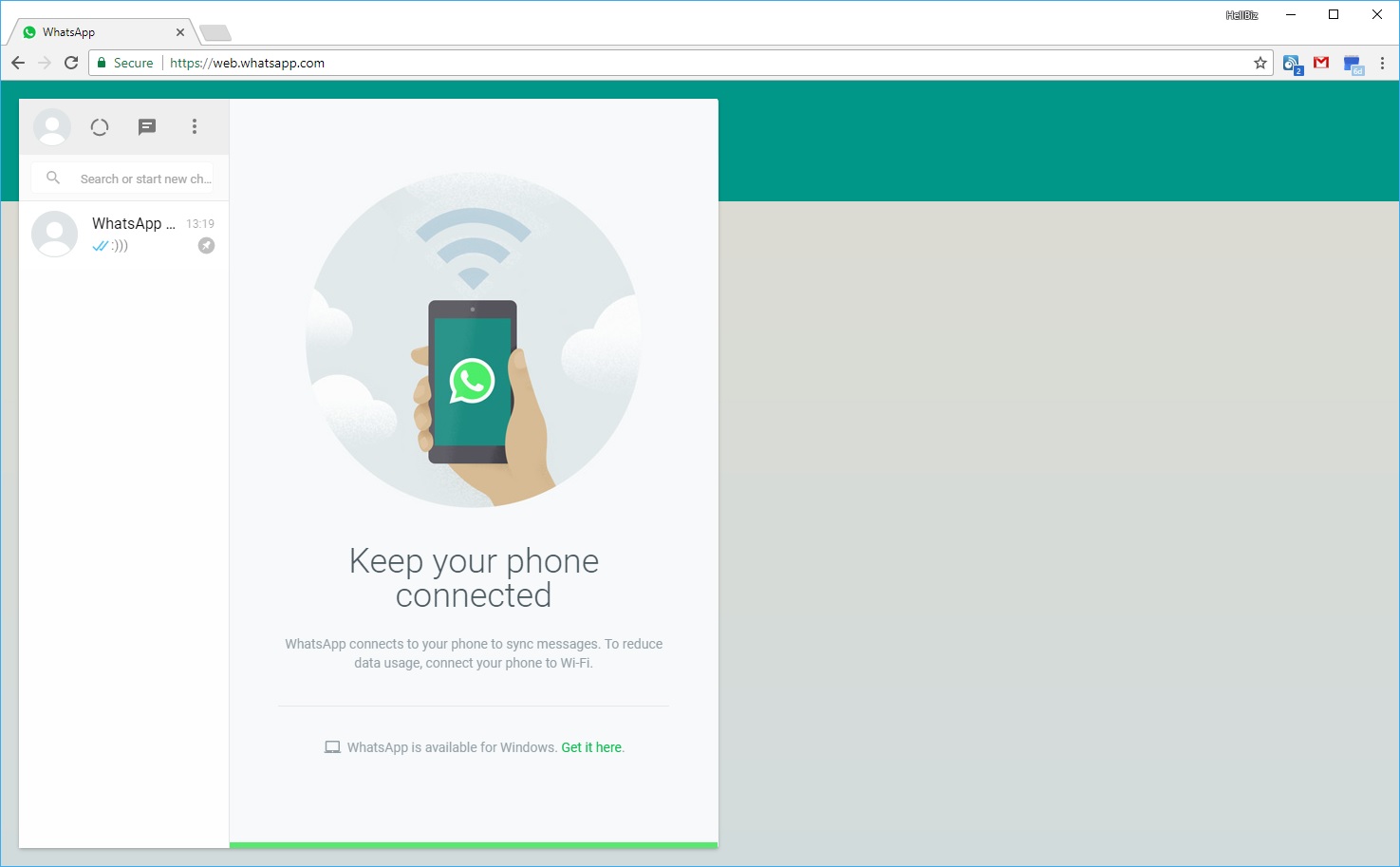The width and height of the screenshot is (1400, 867).
Task: Click the search magnifier icon
Action: 53,178
